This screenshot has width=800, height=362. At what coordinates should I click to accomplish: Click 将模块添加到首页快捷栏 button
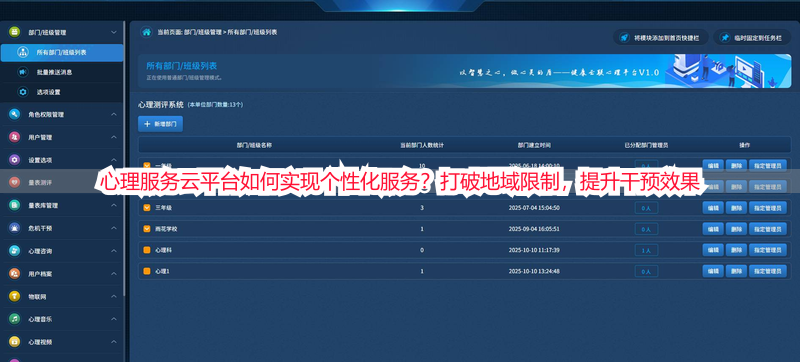coord(660,38)
